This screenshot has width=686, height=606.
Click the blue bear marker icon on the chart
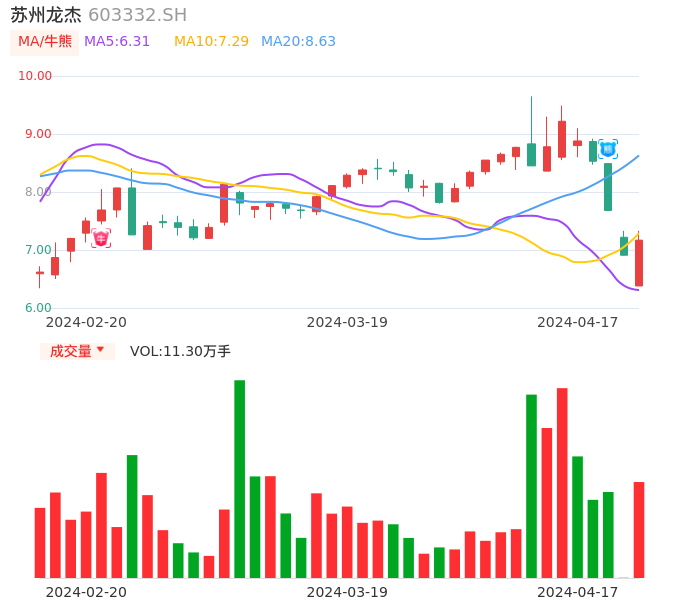608,149
